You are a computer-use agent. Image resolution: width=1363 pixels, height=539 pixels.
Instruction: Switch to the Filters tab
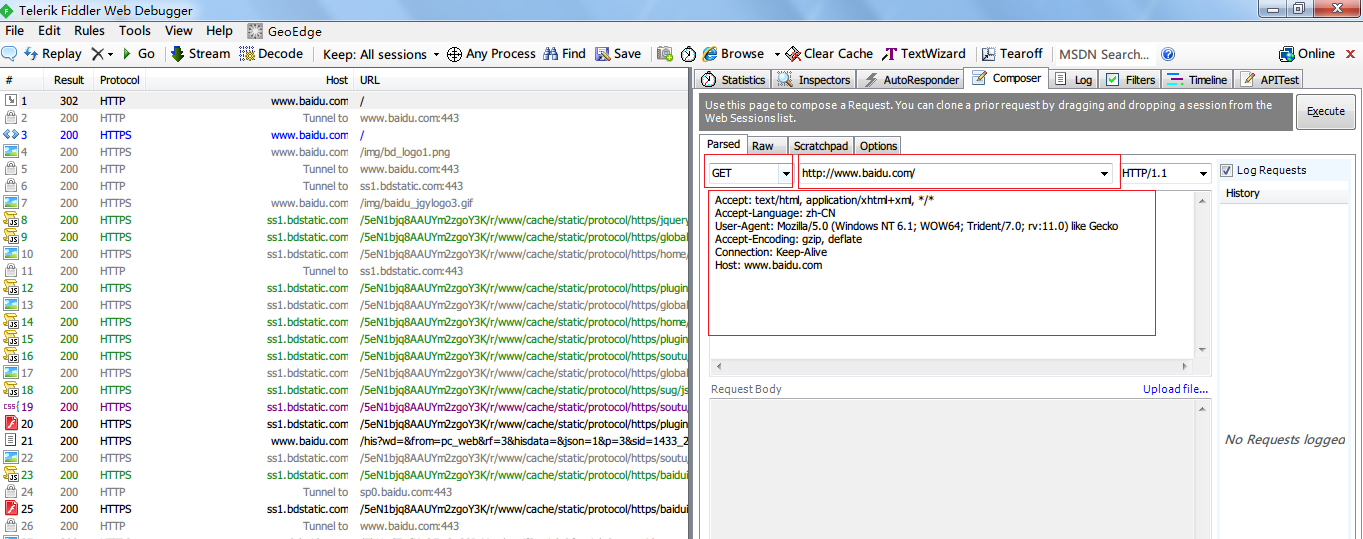[1131, 79]
